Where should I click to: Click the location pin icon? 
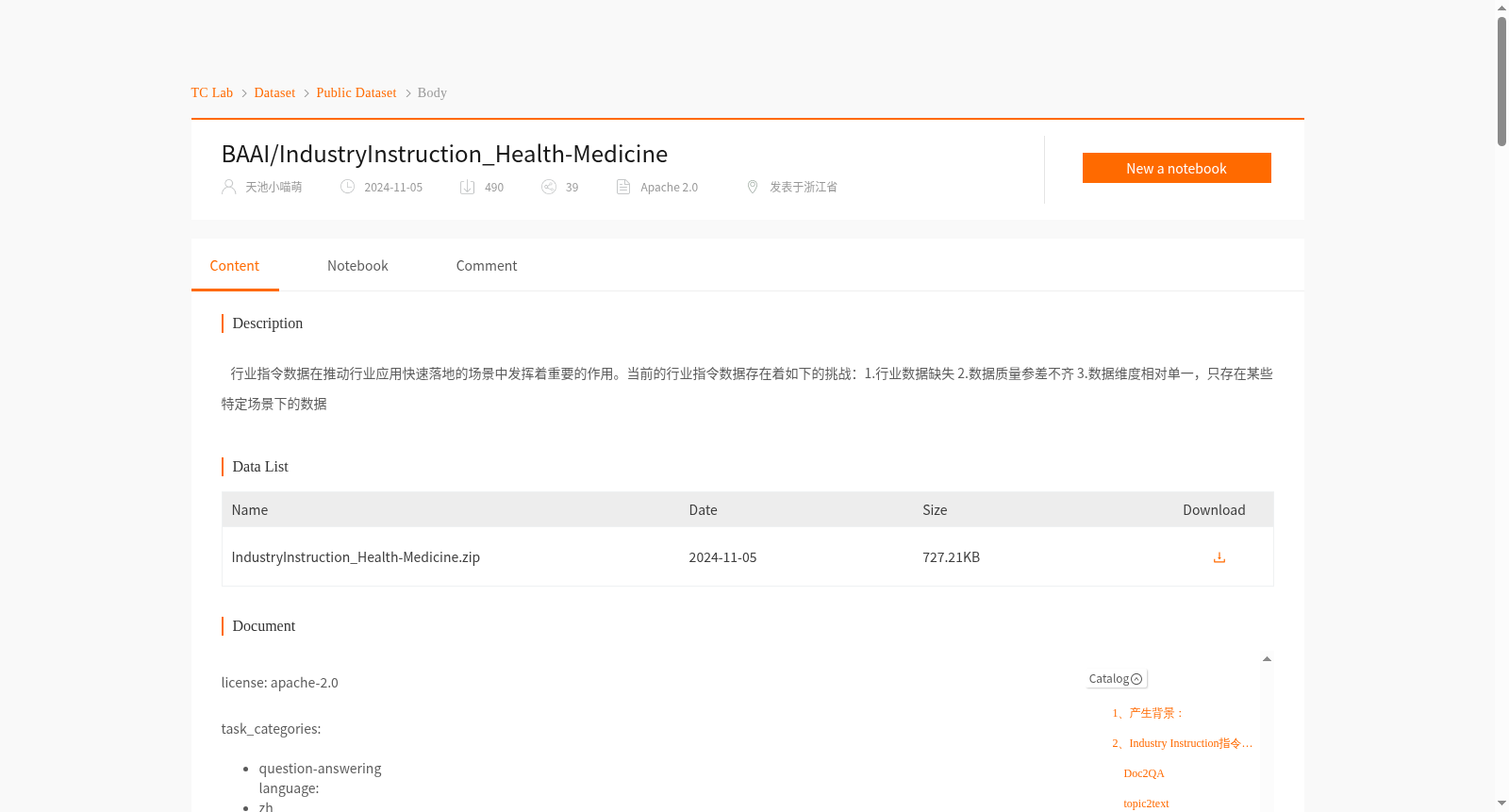[753, 187]
